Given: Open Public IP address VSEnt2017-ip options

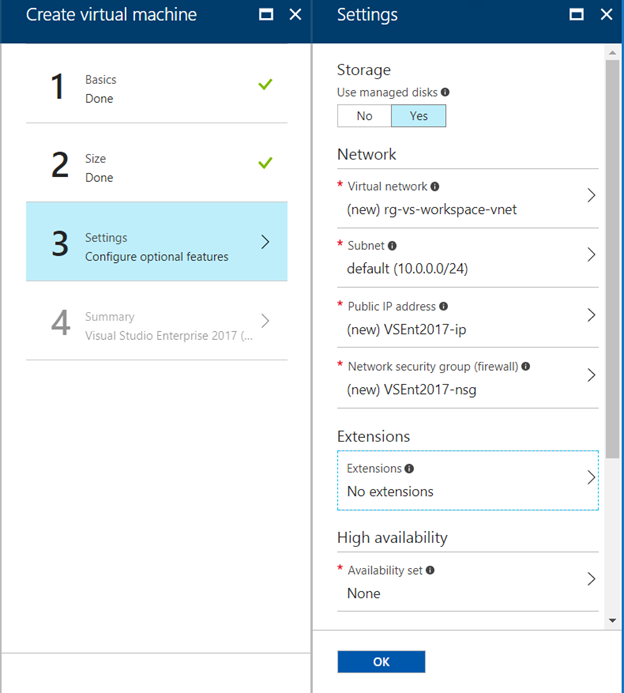Looking at the screenshot, I should [x=467, y=318].
